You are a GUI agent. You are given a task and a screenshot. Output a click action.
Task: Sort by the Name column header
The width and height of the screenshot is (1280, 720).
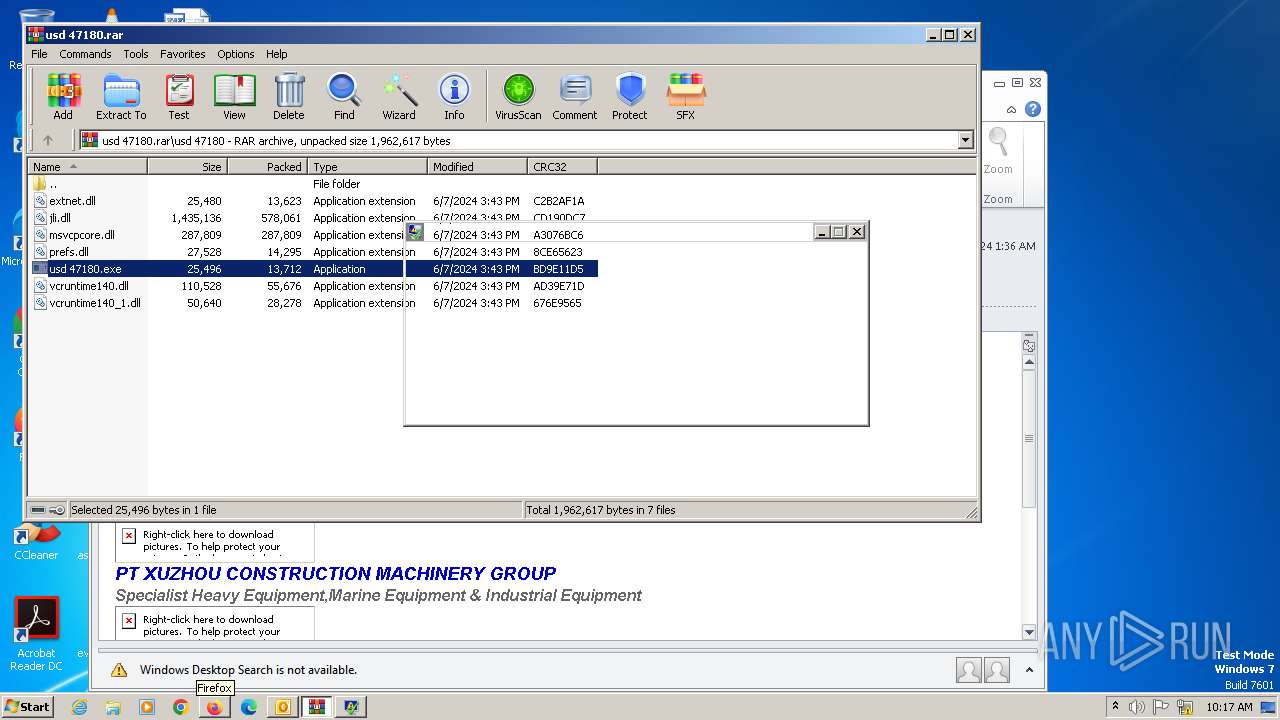(88, 167)
